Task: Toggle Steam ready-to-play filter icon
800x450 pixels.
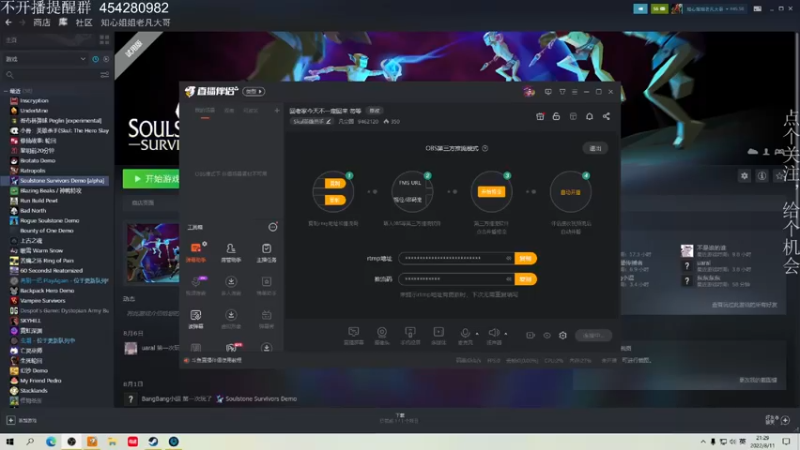Action: tap(106, 59)
